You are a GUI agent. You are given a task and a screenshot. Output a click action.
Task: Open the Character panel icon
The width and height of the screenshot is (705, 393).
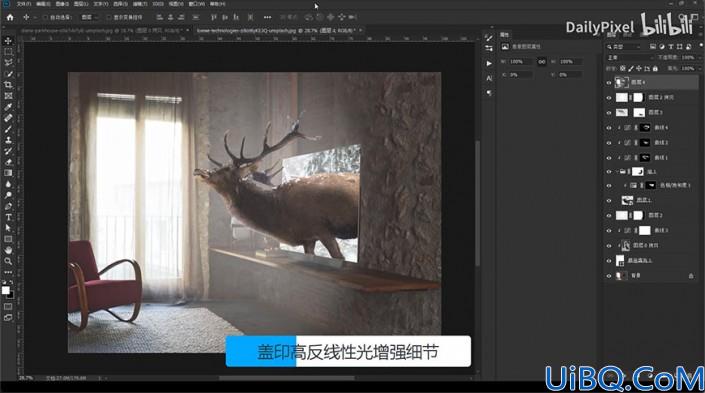[x=489, y=78]
